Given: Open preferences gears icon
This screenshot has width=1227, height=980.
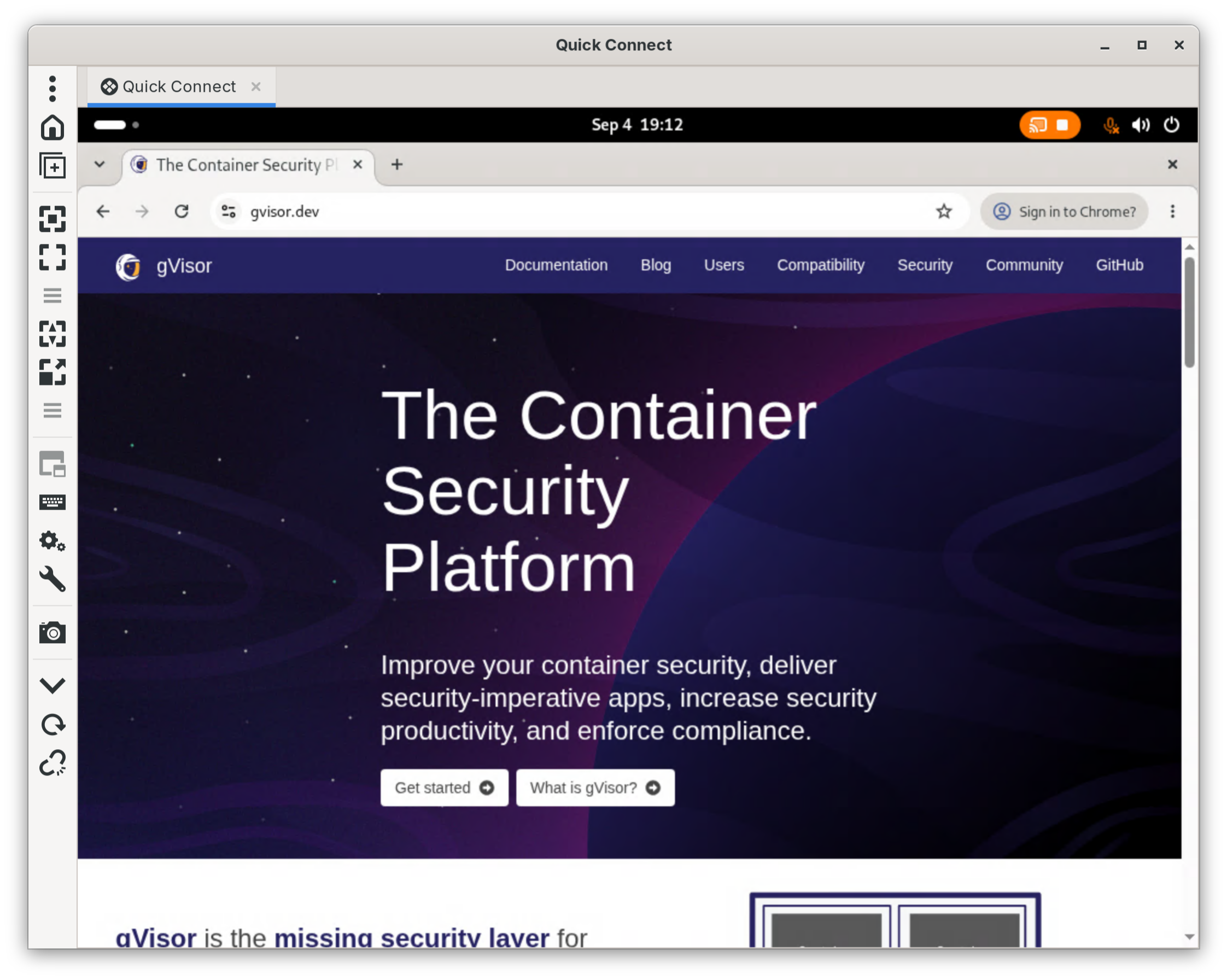Looking at the screenshot, I should 52,541.
